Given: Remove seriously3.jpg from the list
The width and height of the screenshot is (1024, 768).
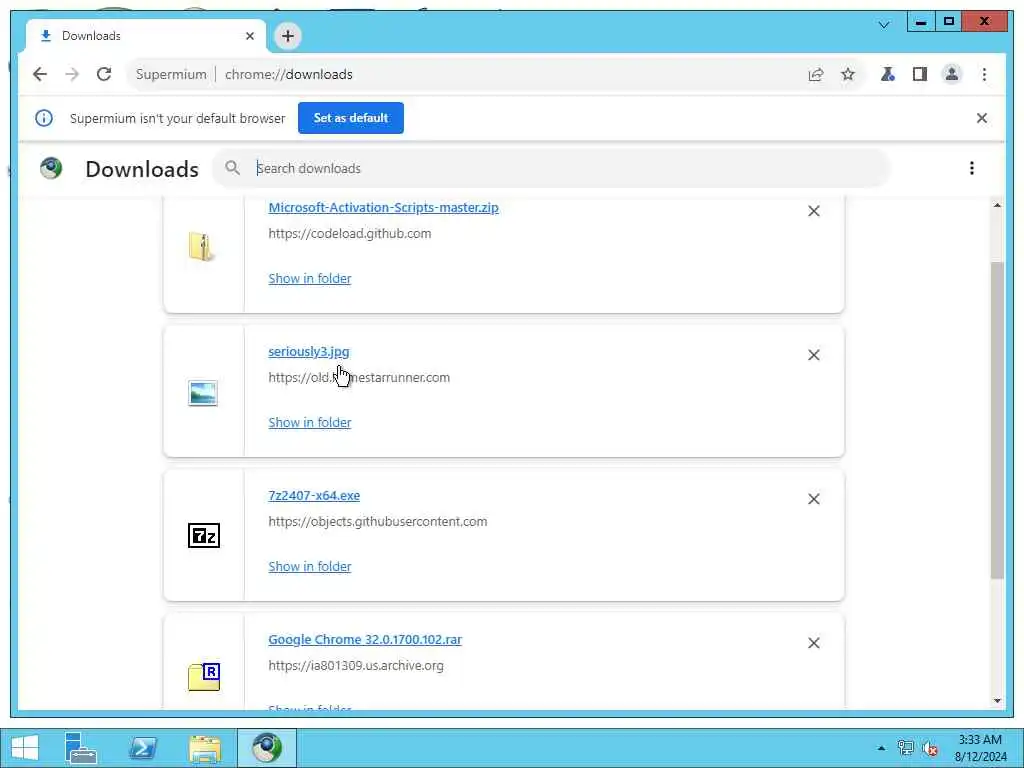Looking at the screenshot, I should coord(814,355).
